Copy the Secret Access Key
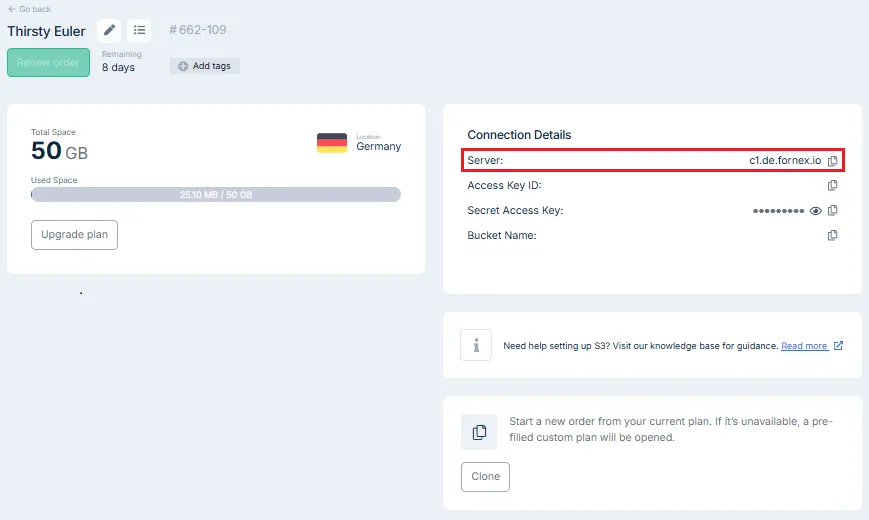The image size is (869, 520). 833,210
